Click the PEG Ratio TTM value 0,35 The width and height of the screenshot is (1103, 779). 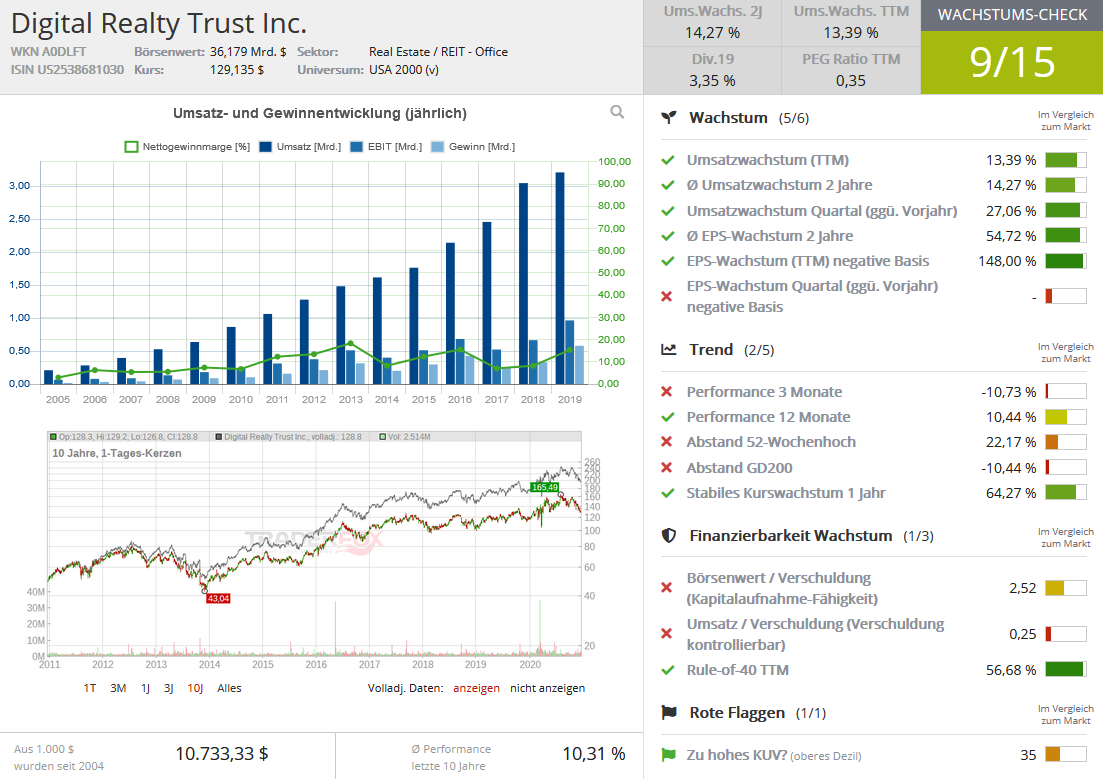[851, 81]
